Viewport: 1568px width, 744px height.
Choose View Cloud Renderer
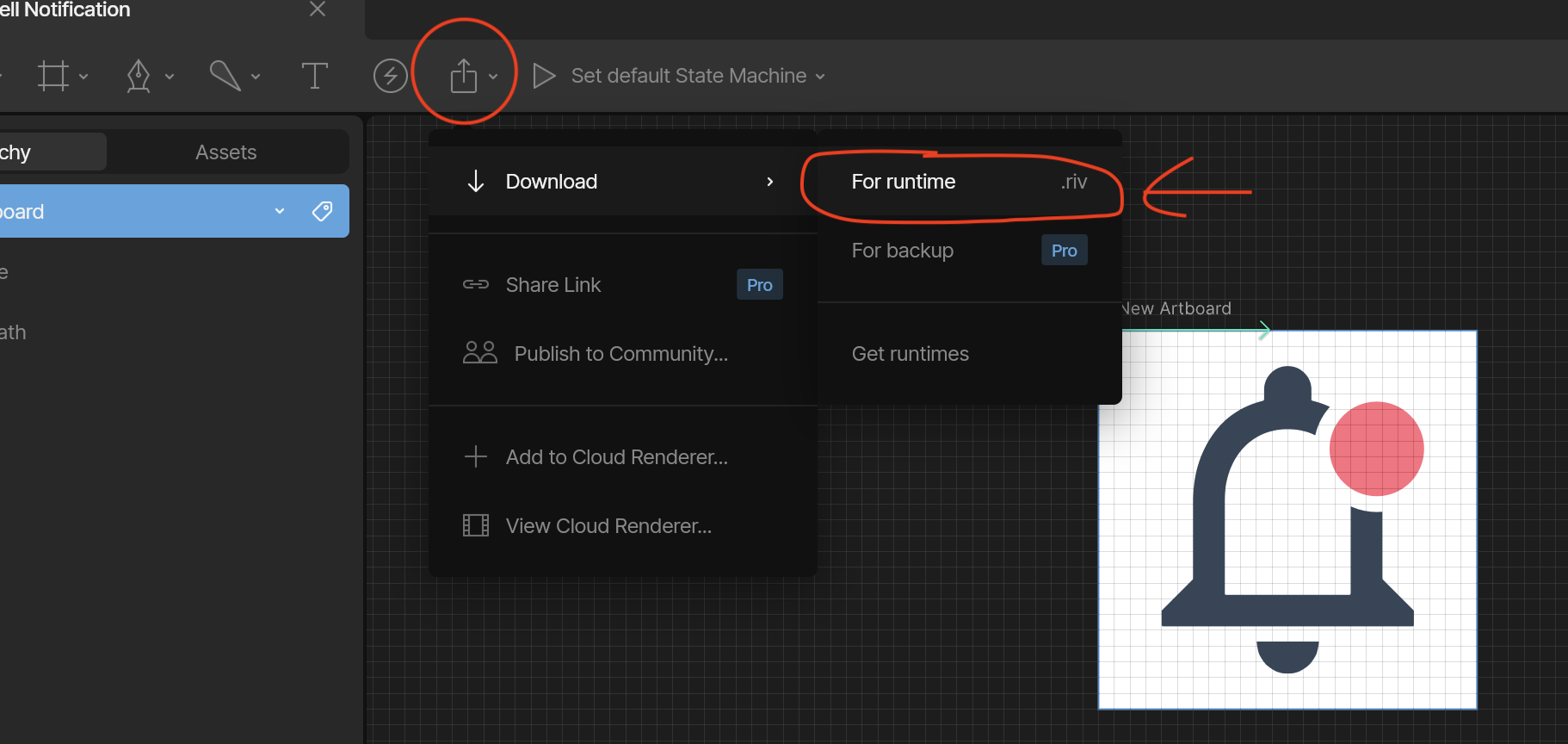point(623,526)
